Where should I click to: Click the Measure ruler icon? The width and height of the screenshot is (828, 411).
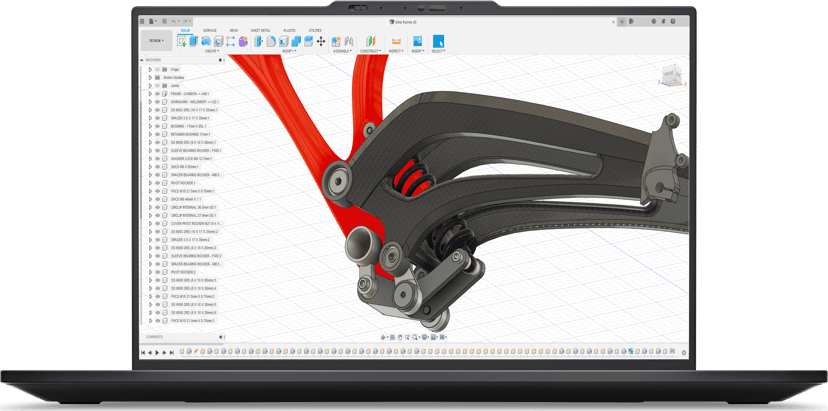396,41
